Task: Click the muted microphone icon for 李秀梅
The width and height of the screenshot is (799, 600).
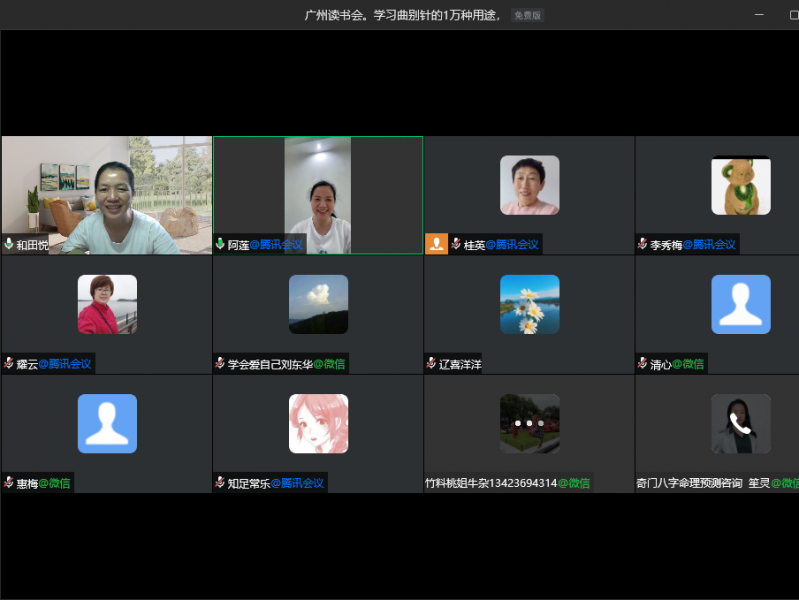Action: [643, 244]
